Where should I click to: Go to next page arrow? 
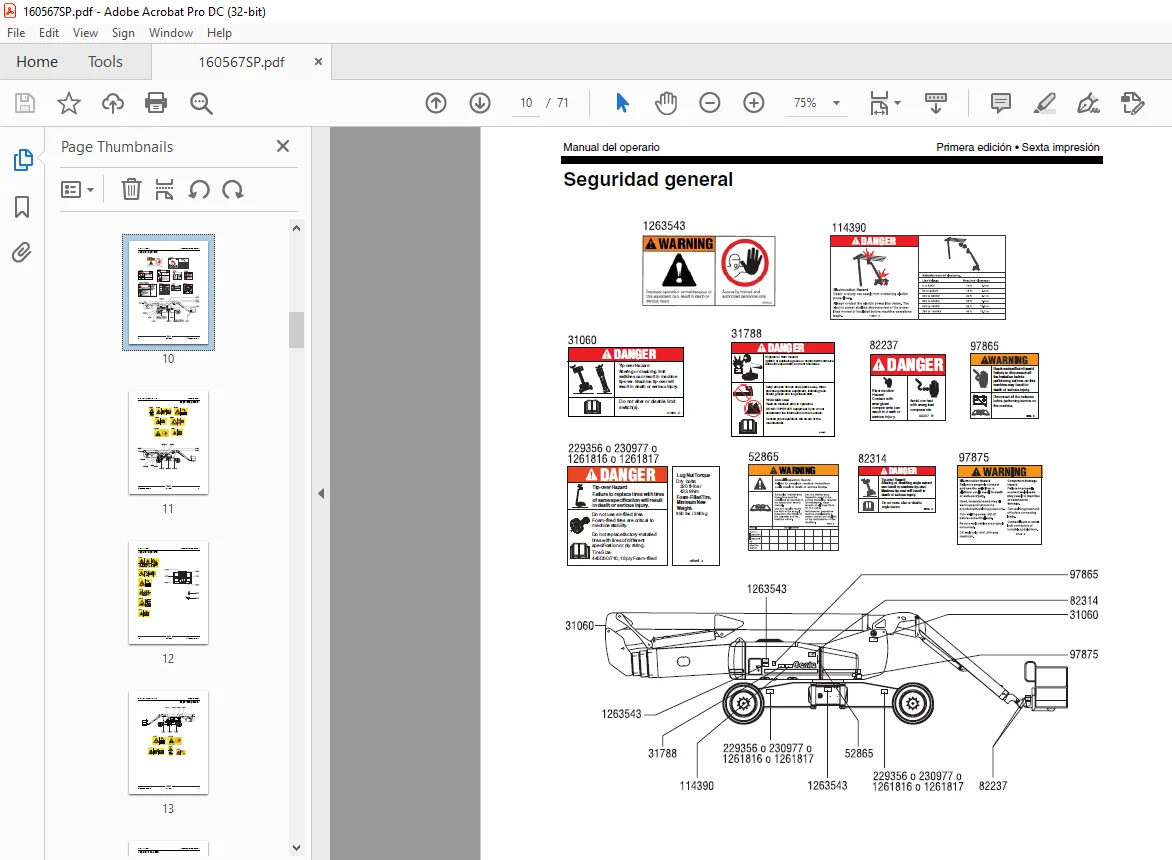pyautogui.click(x=480, y=103)
